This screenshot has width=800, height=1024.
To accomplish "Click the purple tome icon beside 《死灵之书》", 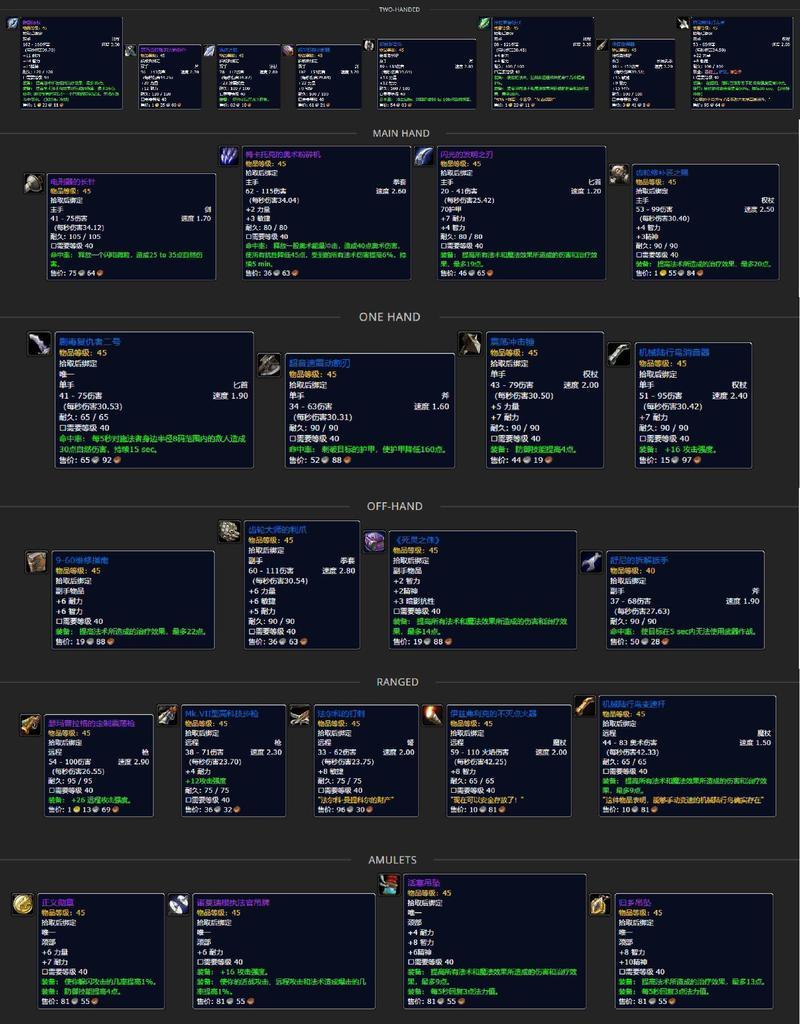I will point(374,541).
